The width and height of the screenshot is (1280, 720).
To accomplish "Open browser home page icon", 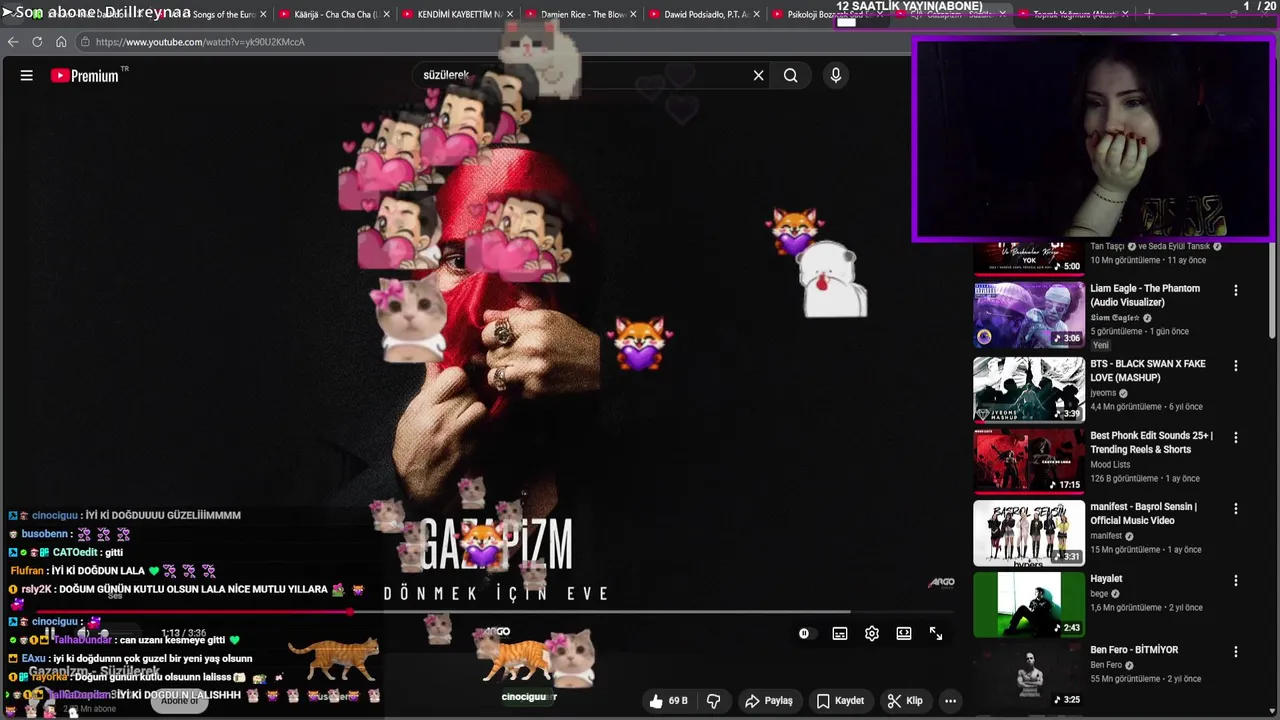I will (61, 42).
